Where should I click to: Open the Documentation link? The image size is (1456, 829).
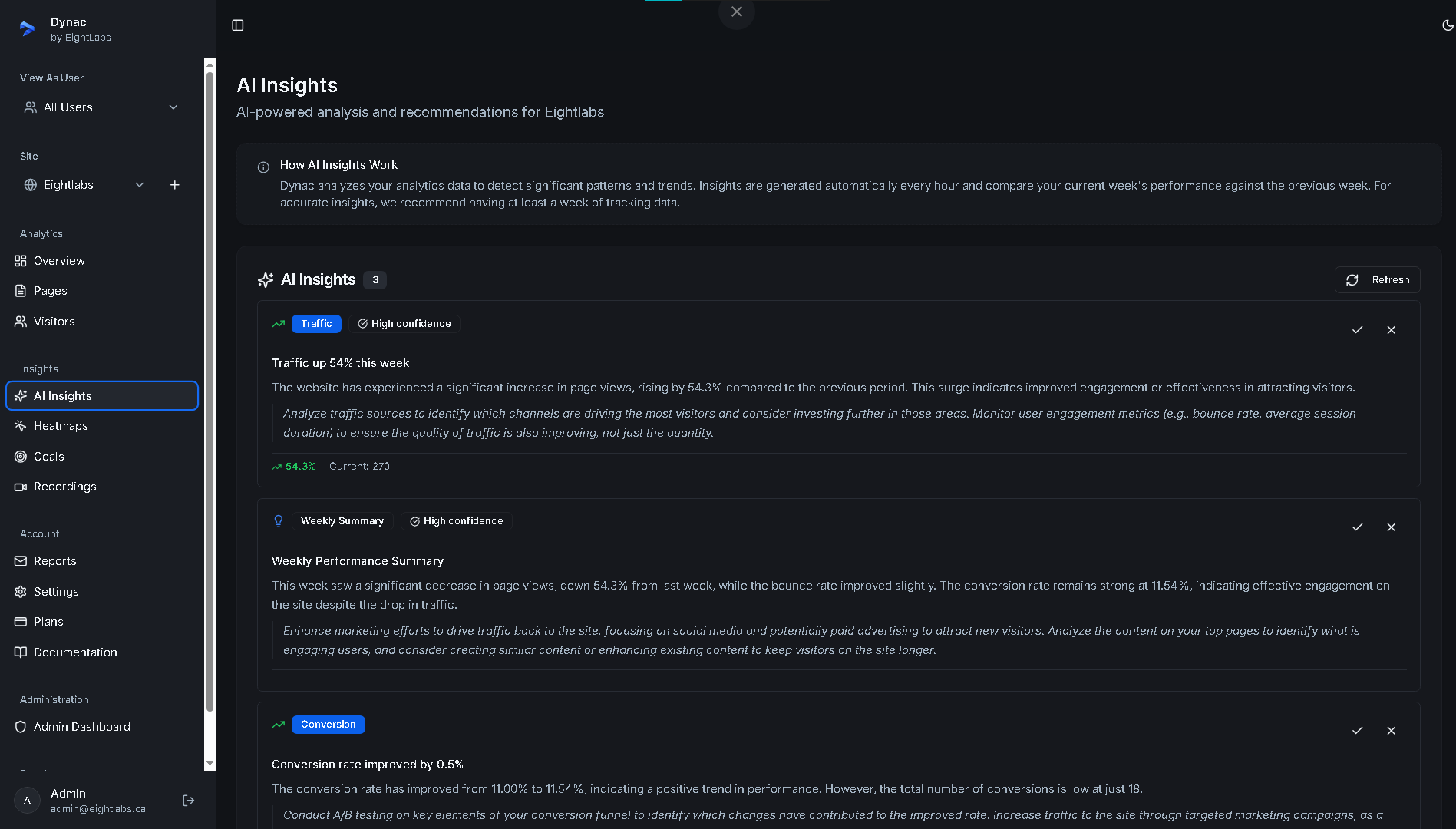pos(75,652)
